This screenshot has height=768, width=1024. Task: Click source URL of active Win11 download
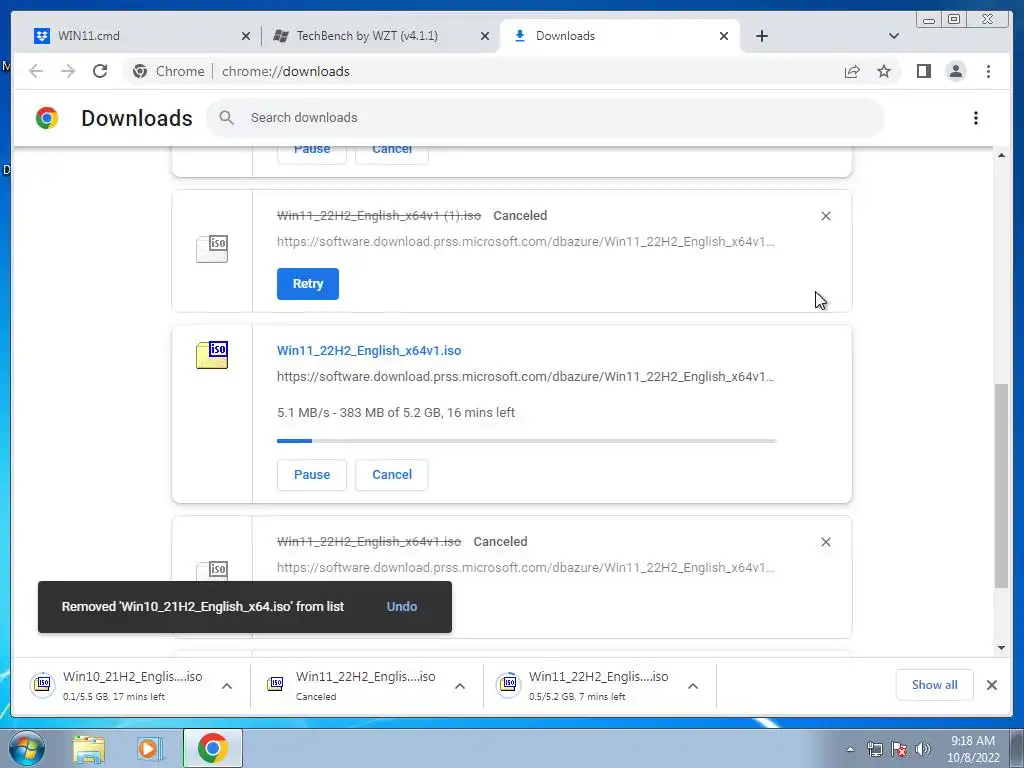click(x=526, y=377)
